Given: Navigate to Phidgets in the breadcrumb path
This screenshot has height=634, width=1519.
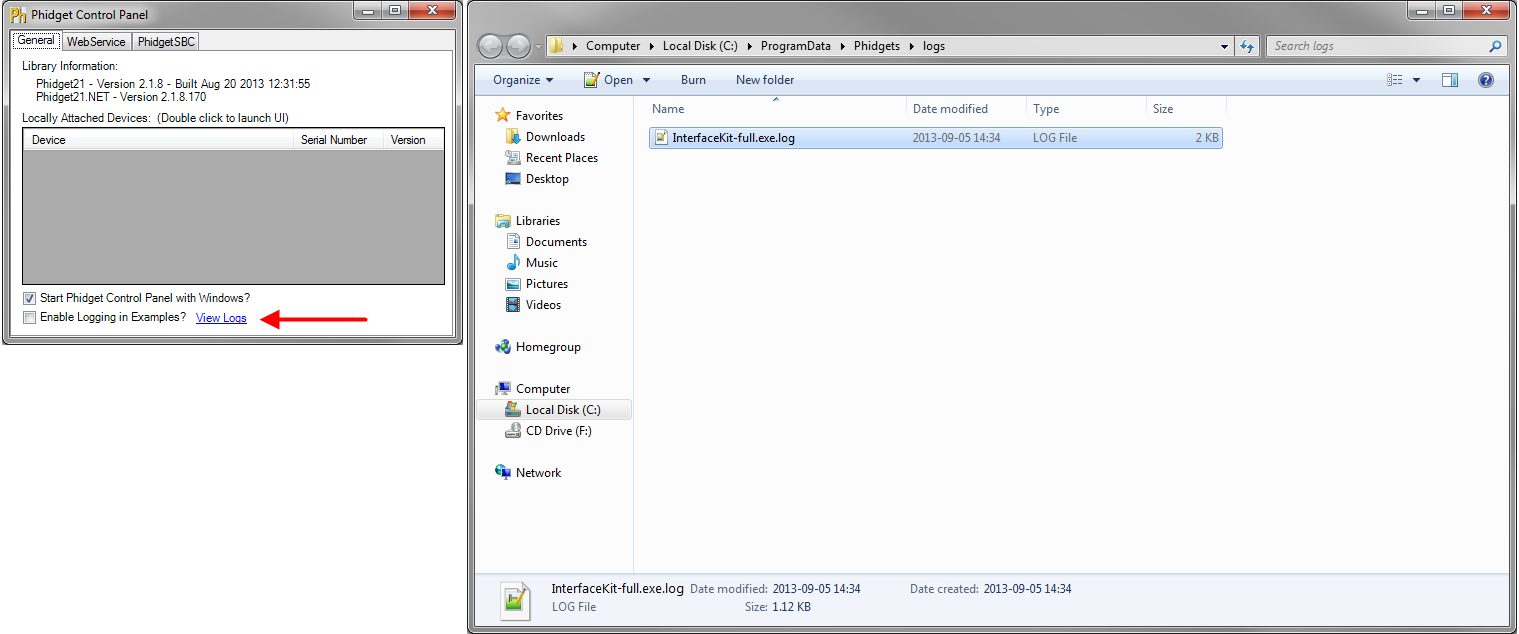Looking at the screenshot, I should pyautogui.click(x=877, y=46).
